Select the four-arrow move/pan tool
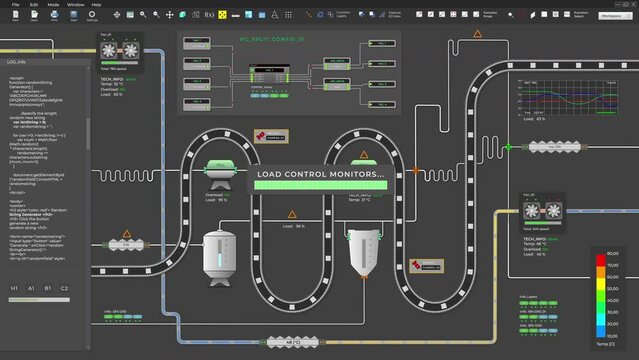 170,15
